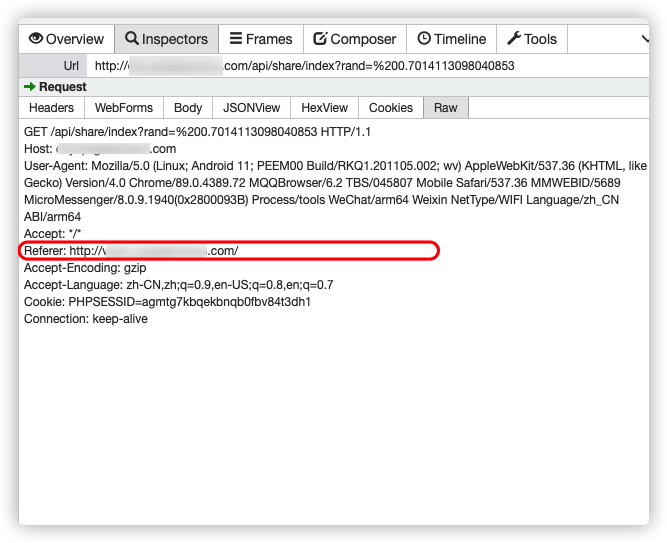
Task: Select the Raw sub-tab
Action: click(445, 108)
